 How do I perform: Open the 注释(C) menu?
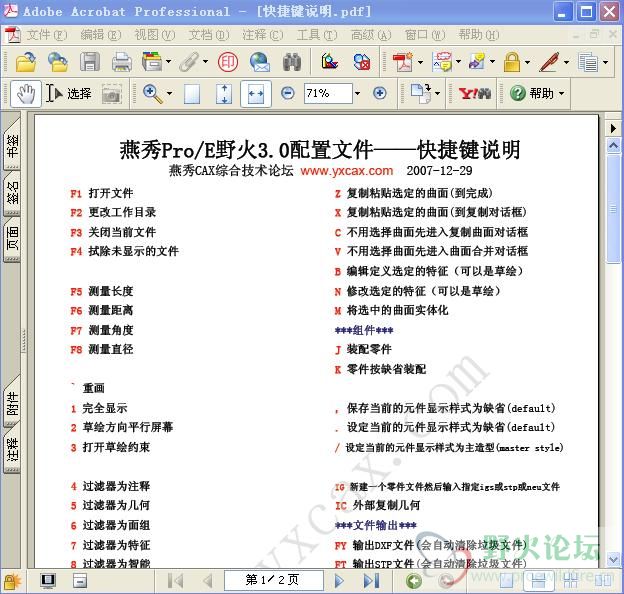coord(263,35)
